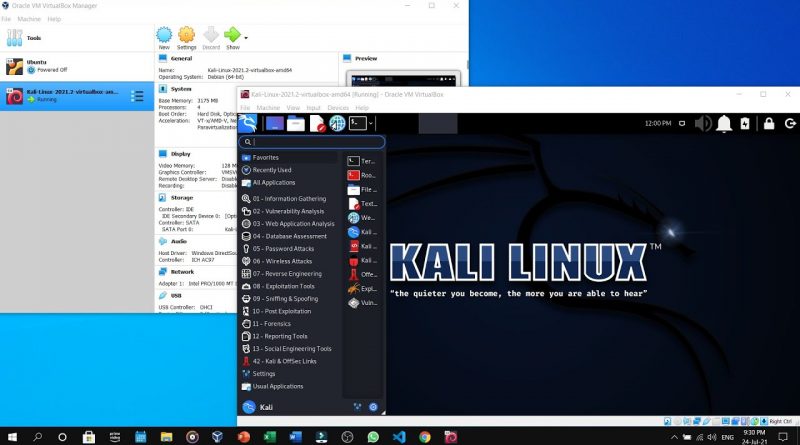
Task: Select the Ubuntu virtual machine entry
Action: (77, 66)
